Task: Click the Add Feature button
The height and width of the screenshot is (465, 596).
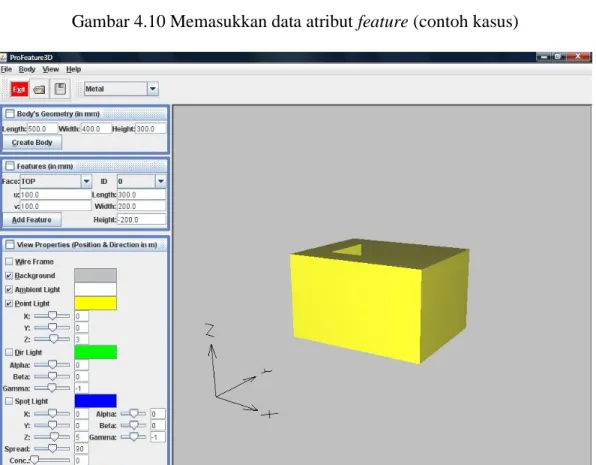Action: coord(32,220)
